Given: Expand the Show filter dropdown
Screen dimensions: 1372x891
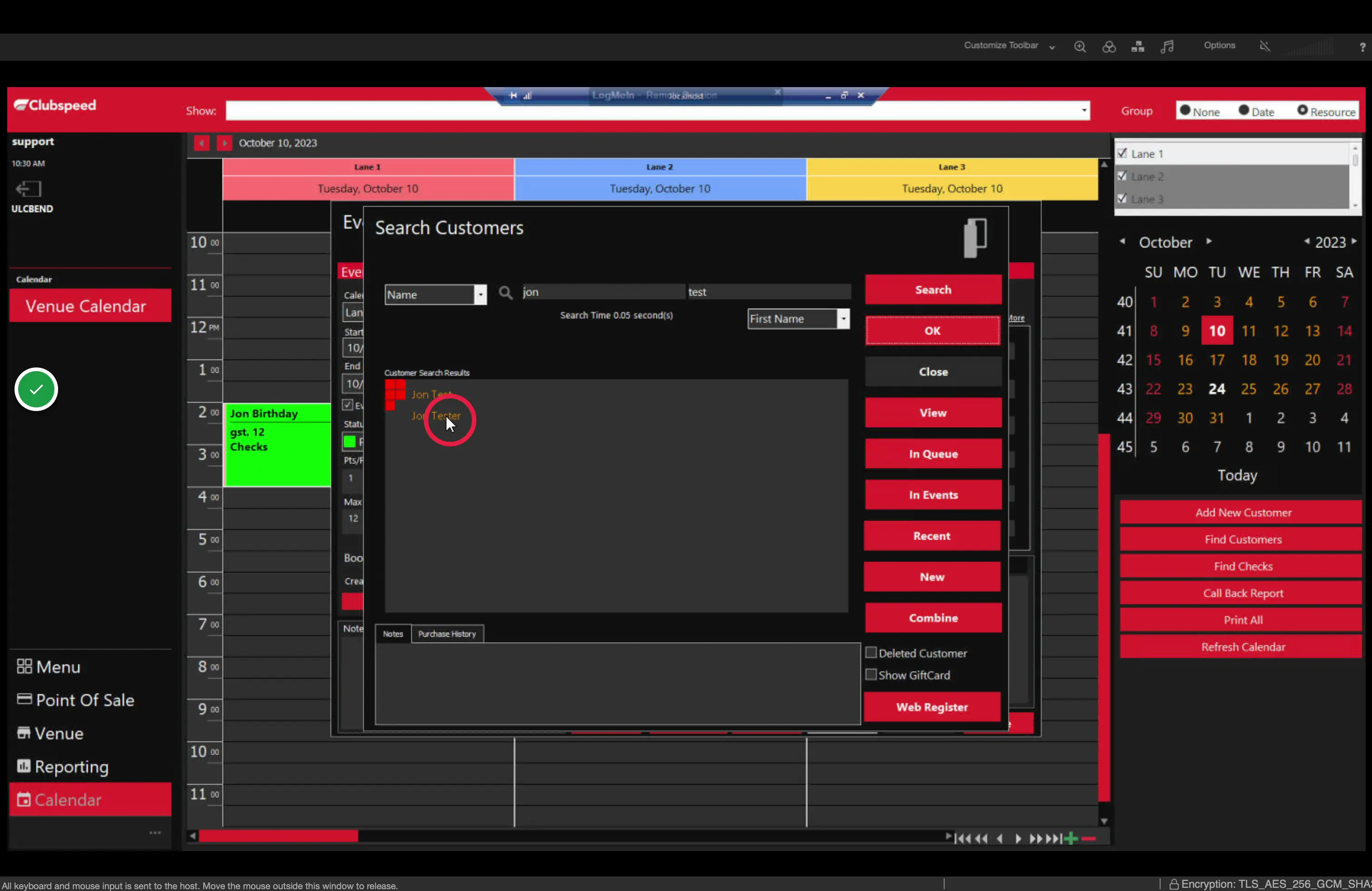Looking at the screenshot, I should click(1084, 110).
